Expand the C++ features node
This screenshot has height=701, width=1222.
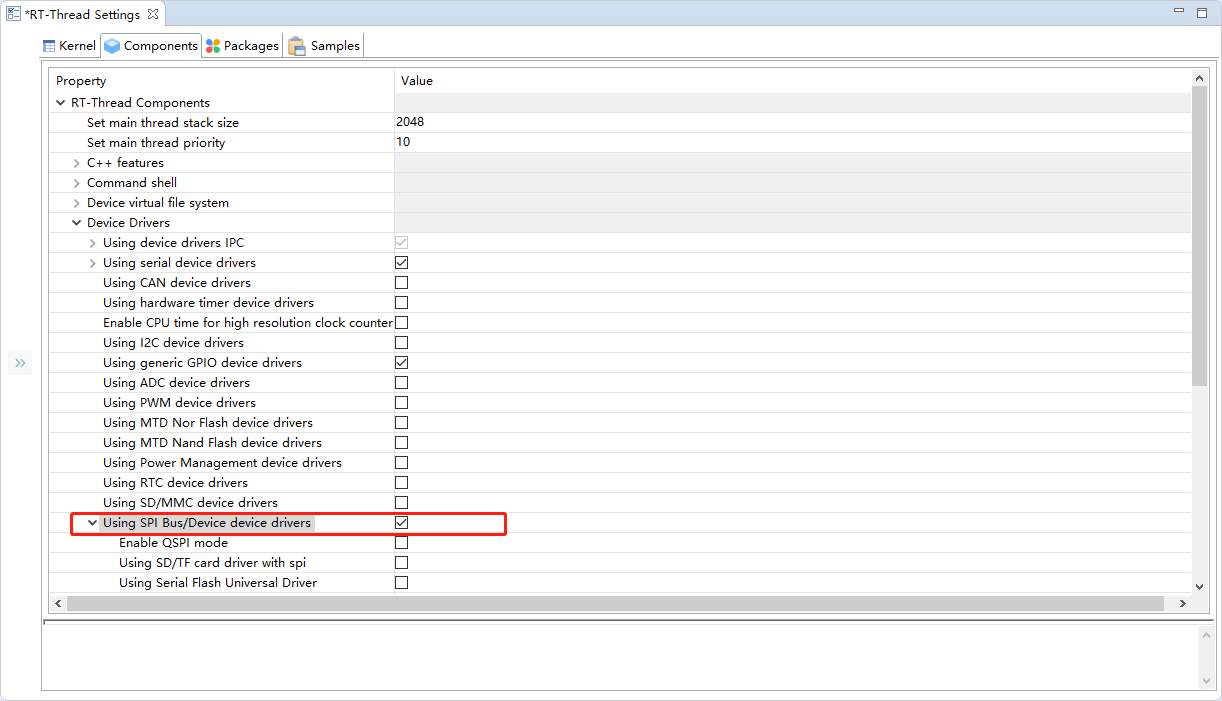click(77, 163)
